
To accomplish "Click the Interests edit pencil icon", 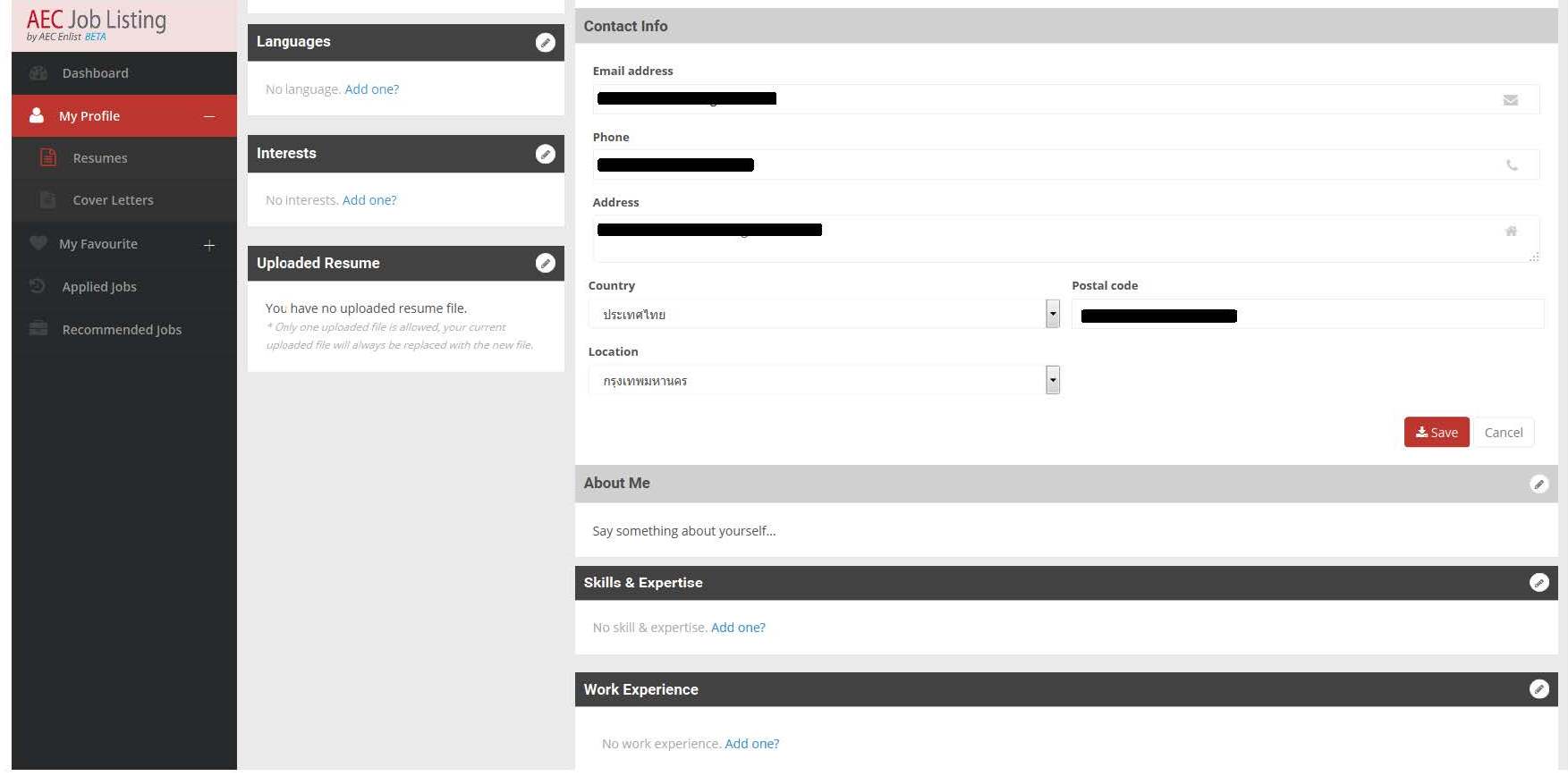I will coord(545,155).
